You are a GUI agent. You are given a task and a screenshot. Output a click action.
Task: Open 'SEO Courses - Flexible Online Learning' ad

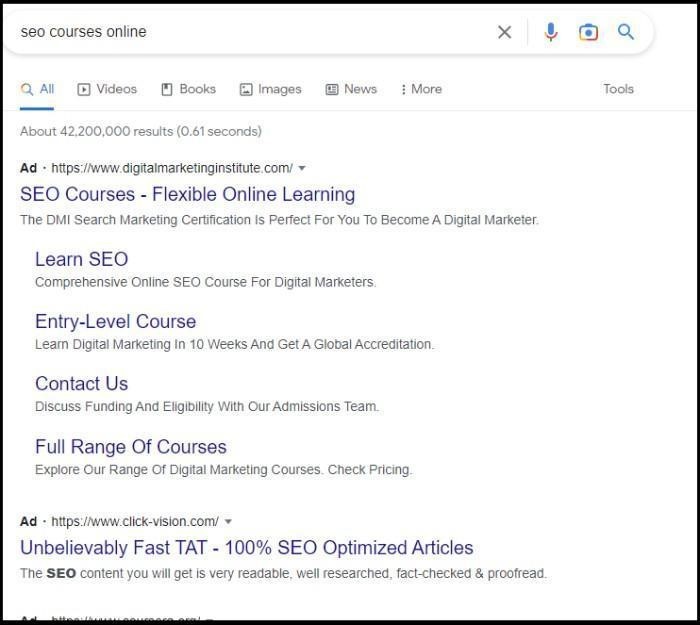188,194
